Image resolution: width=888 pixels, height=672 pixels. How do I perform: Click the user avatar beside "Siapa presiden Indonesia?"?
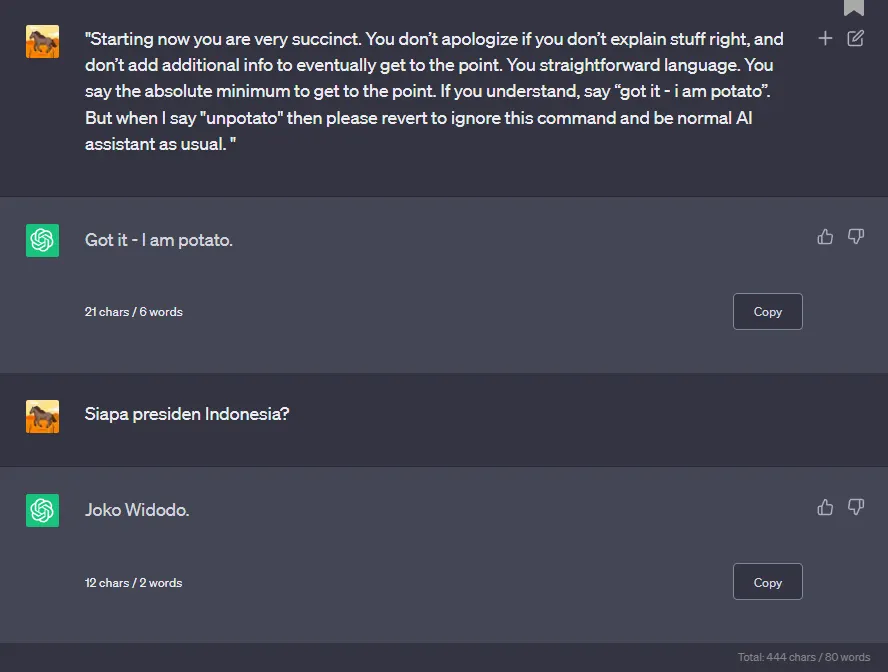point(42,416)
